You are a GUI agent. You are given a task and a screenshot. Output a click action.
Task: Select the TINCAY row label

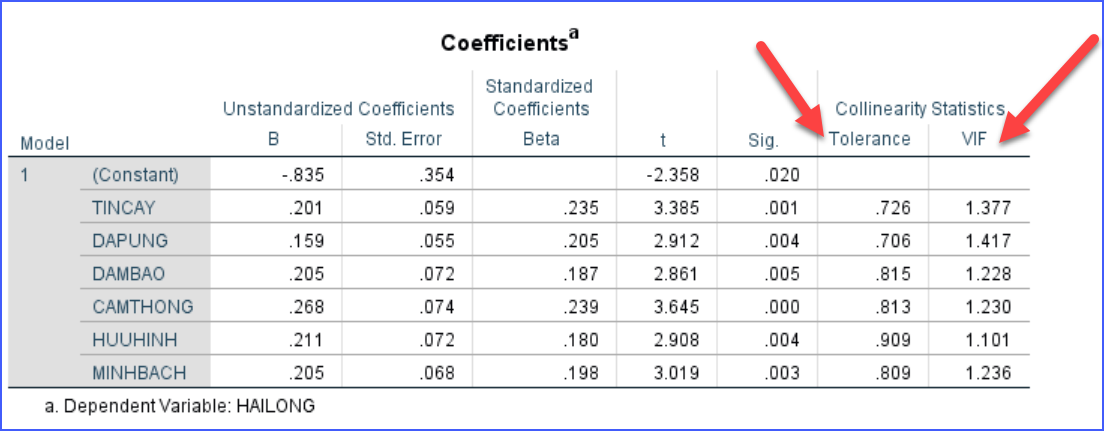(x=124, y=208)
